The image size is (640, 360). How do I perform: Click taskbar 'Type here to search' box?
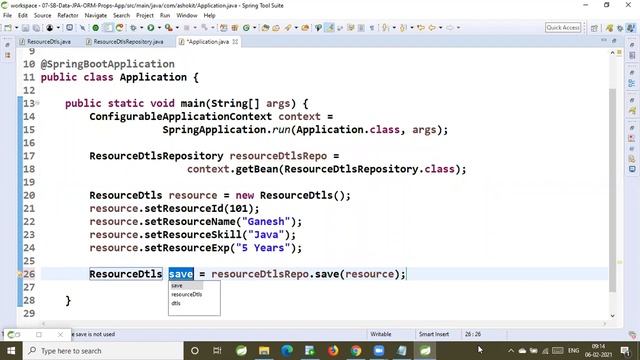point(103,351)
